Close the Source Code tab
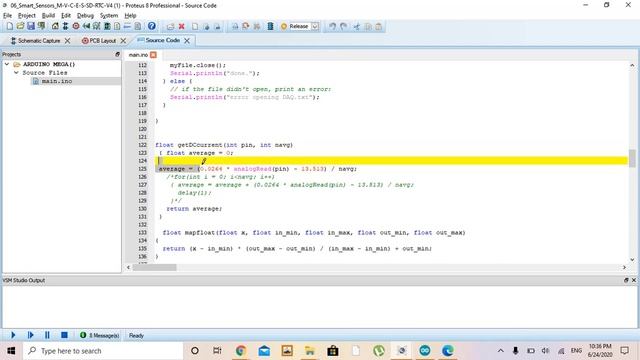 [x=187, y=41]
